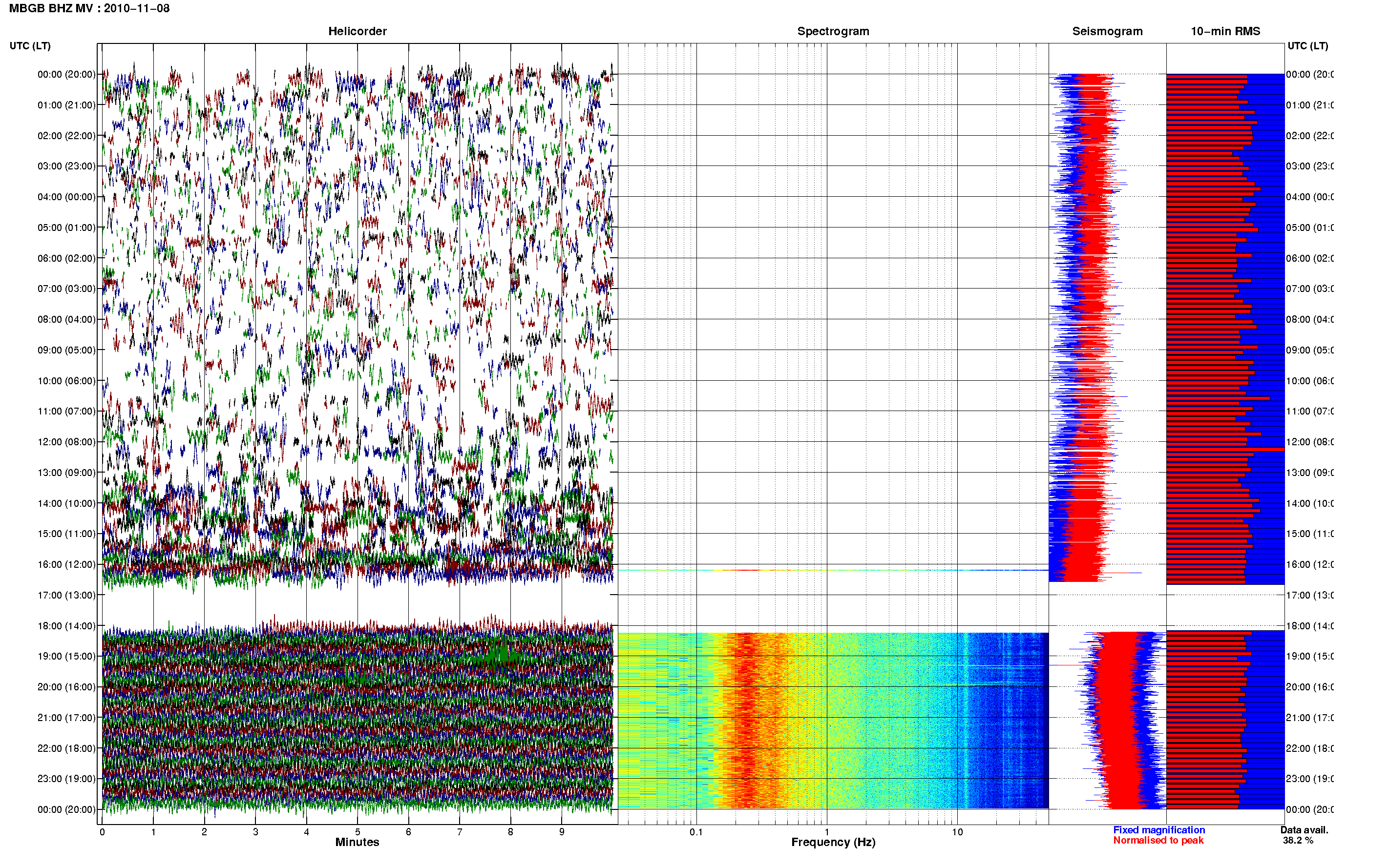Click the "Data avail." label

click(x=1304, y=830)
